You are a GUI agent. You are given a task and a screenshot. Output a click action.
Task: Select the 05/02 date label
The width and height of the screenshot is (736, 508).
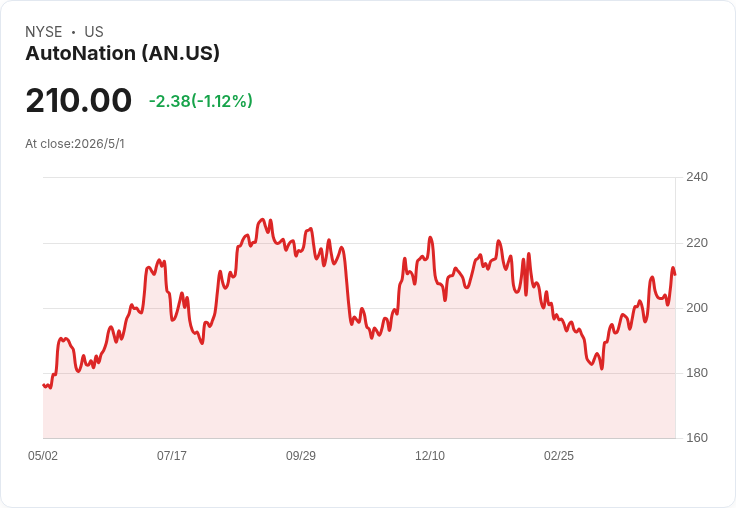(x=43, y=456)
